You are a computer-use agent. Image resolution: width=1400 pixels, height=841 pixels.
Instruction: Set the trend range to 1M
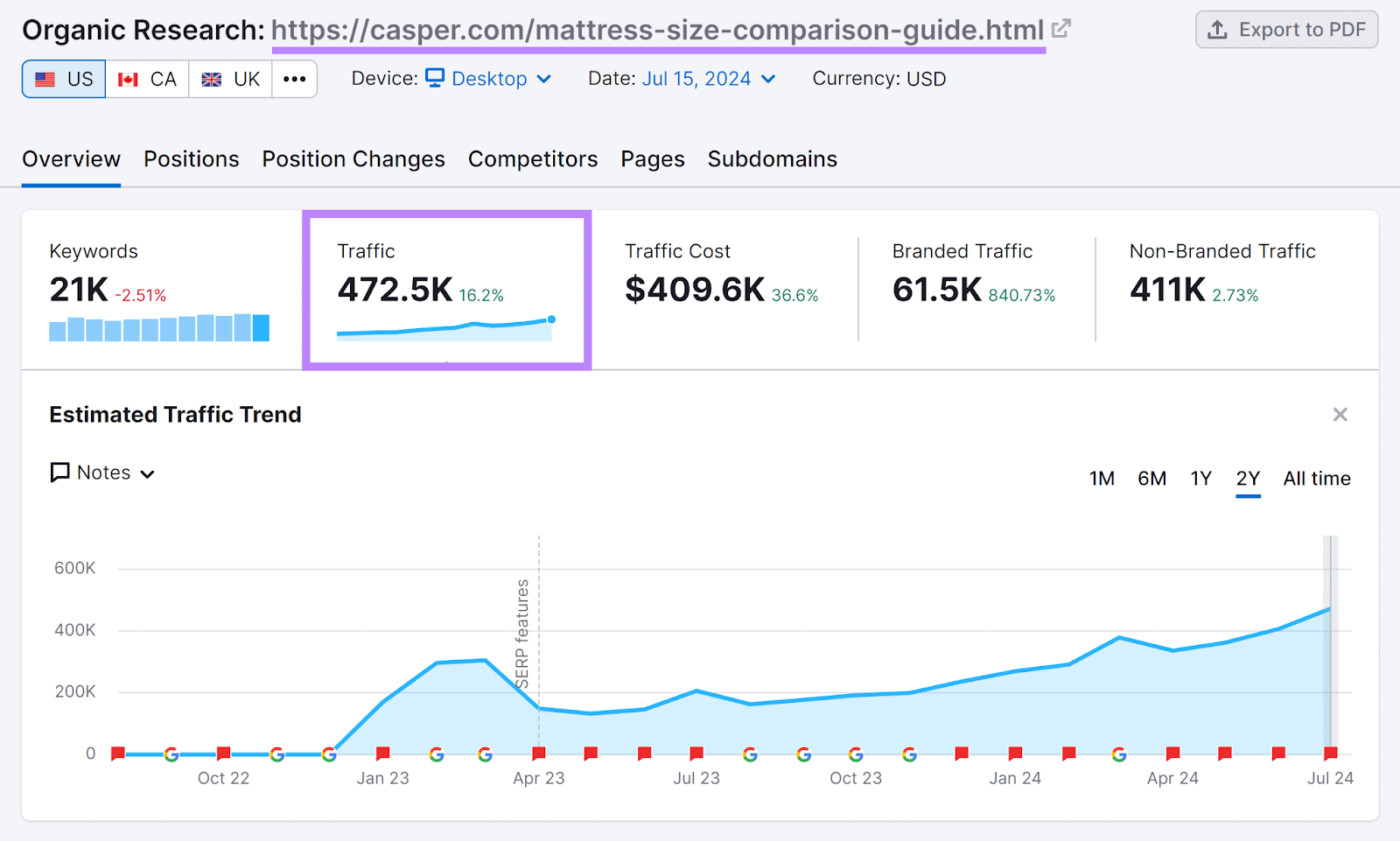pos(1102,479)
